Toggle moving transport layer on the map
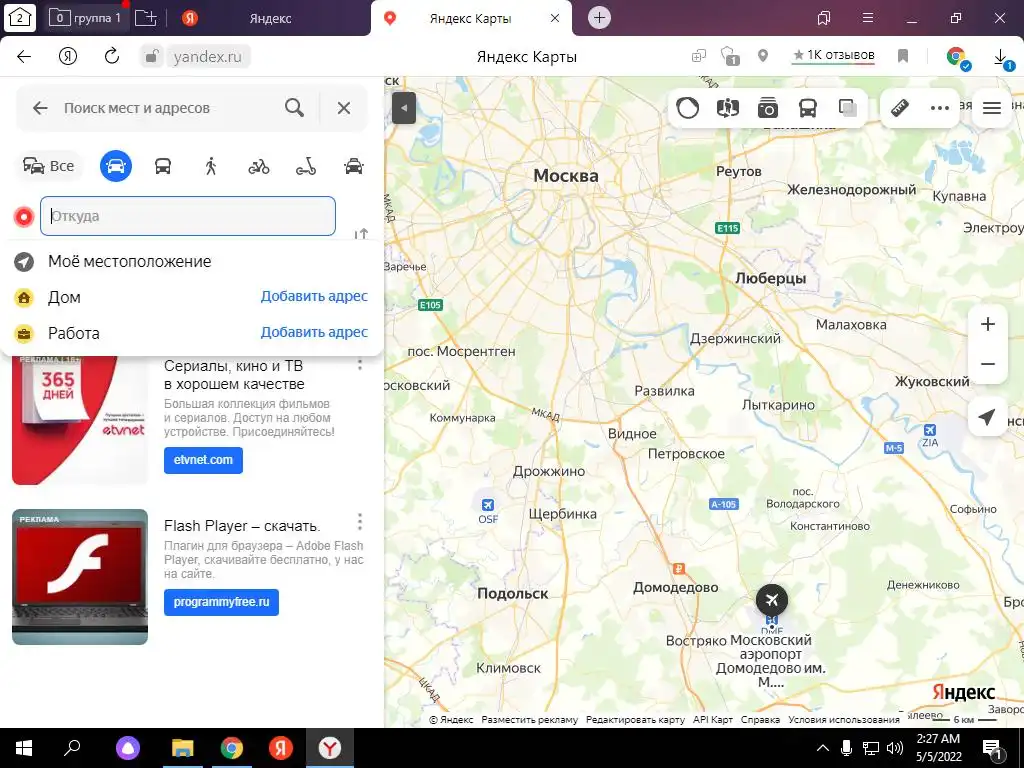Viewport: 1024px width, 768px height. (x=808, y=108)
